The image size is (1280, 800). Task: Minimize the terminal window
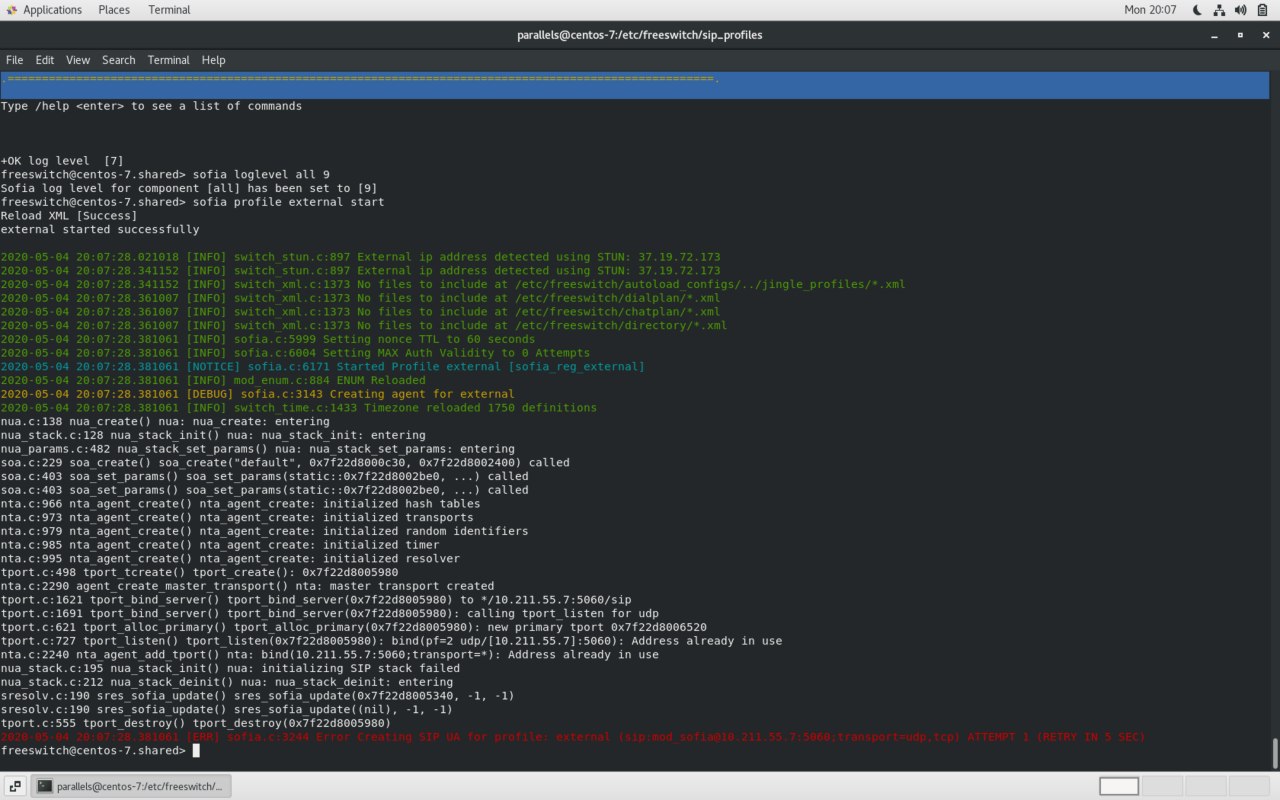[x=1214, y=35]
